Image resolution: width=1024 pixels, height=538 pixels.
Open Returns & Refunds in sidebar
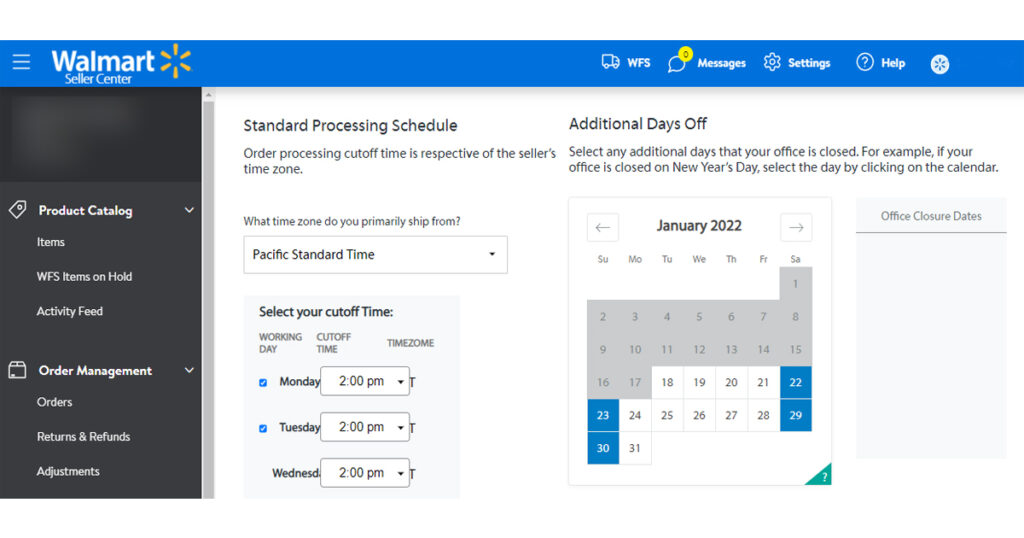(x=84, y=437)
